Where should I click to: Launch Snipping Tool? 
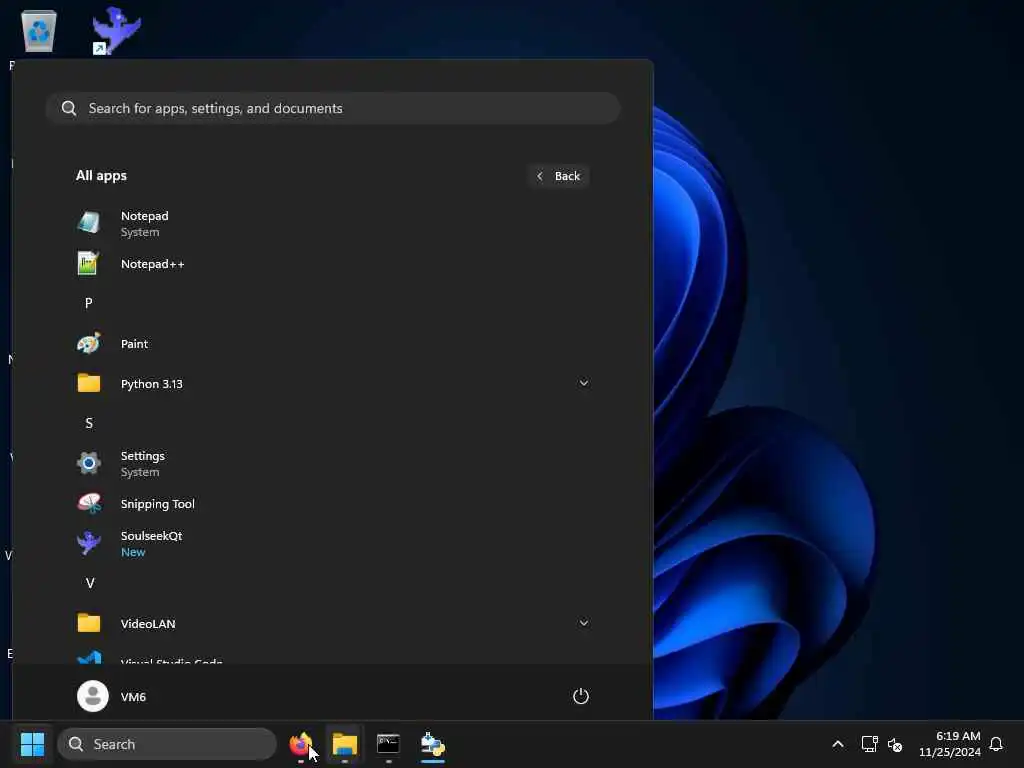(332, 504)
